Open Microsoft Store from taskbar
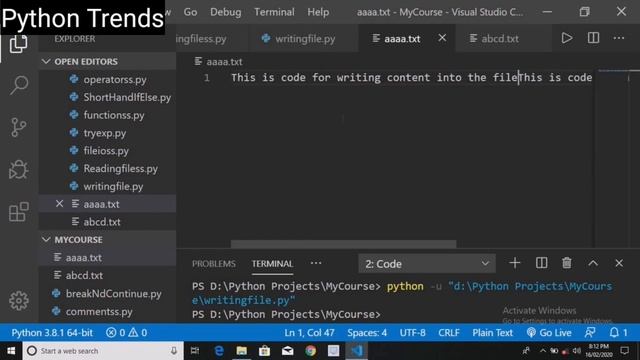640x360 pixels. point(264,351)
